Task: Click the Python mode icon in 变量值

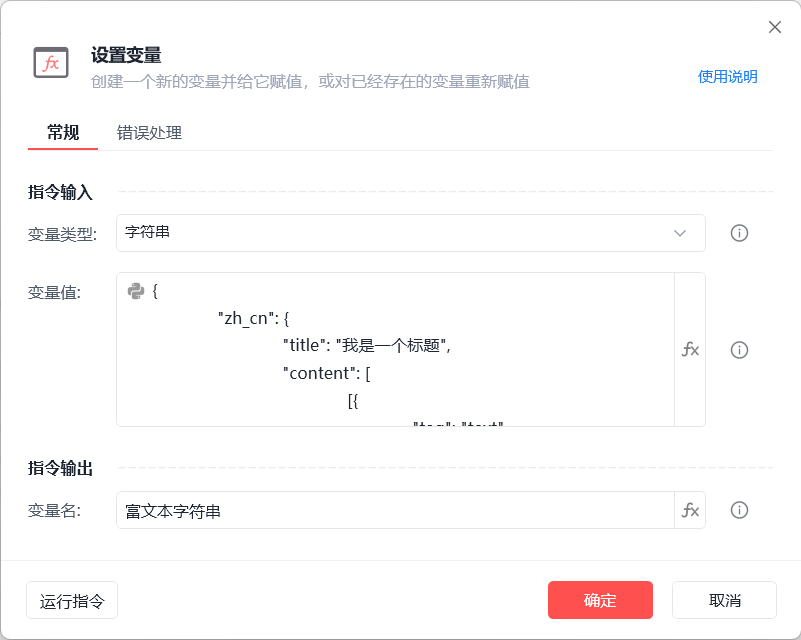Action: click(136, 291)
